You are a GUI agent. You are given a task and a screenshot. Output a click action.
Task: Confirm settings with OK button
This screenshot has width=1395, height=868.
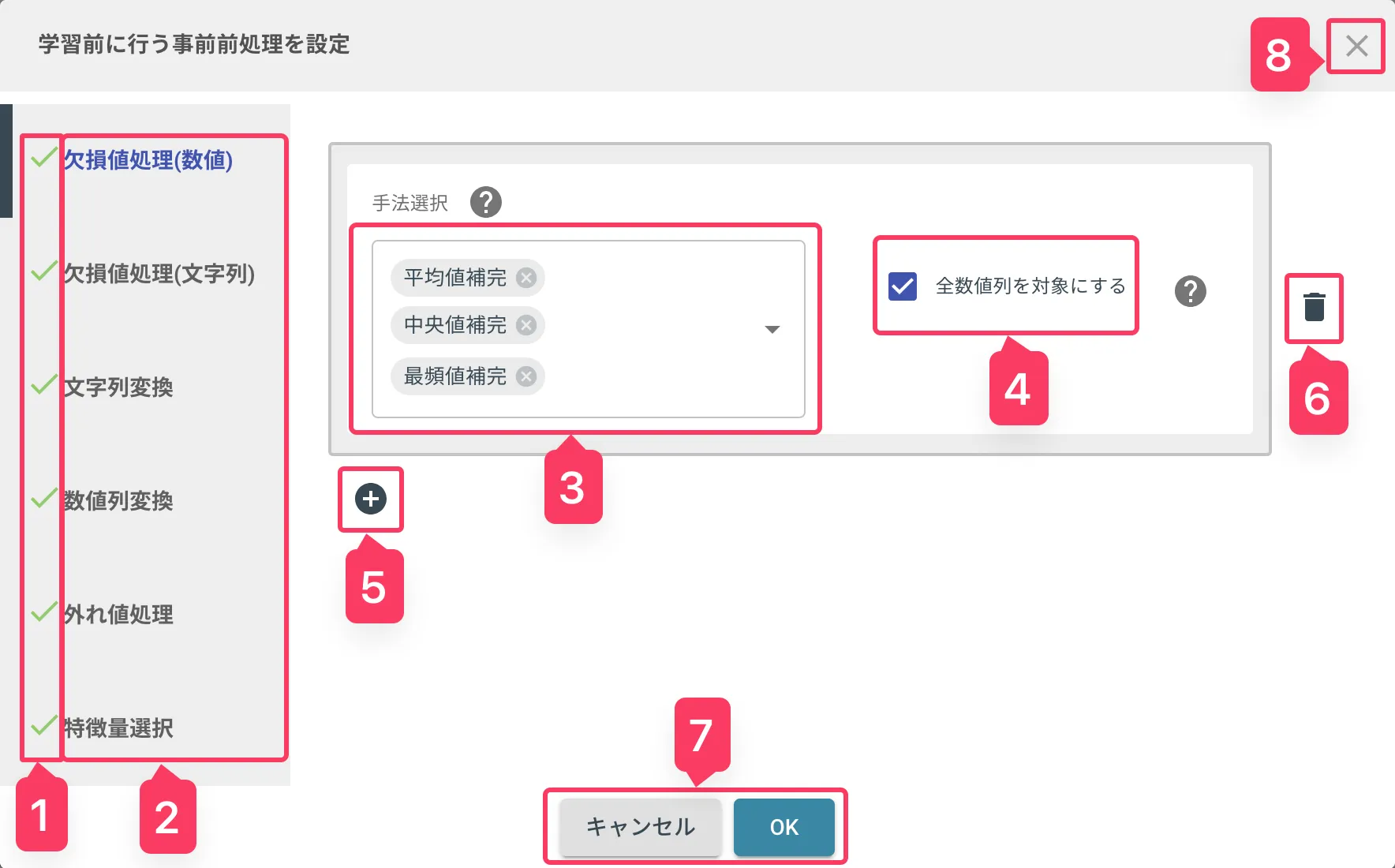[784, 827]
